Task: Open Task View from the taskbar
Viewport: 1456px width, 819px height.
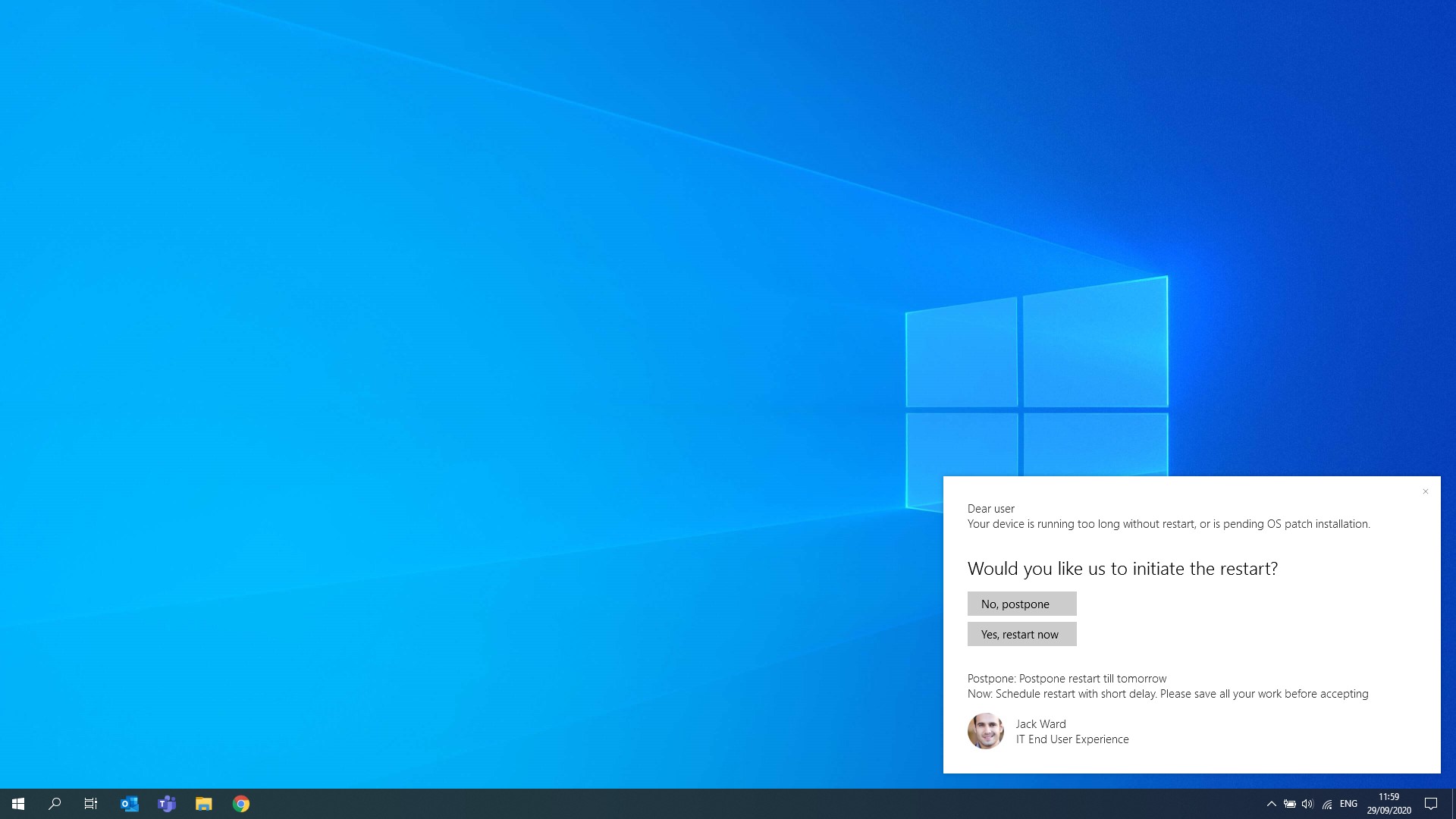Action: point(91,804)
